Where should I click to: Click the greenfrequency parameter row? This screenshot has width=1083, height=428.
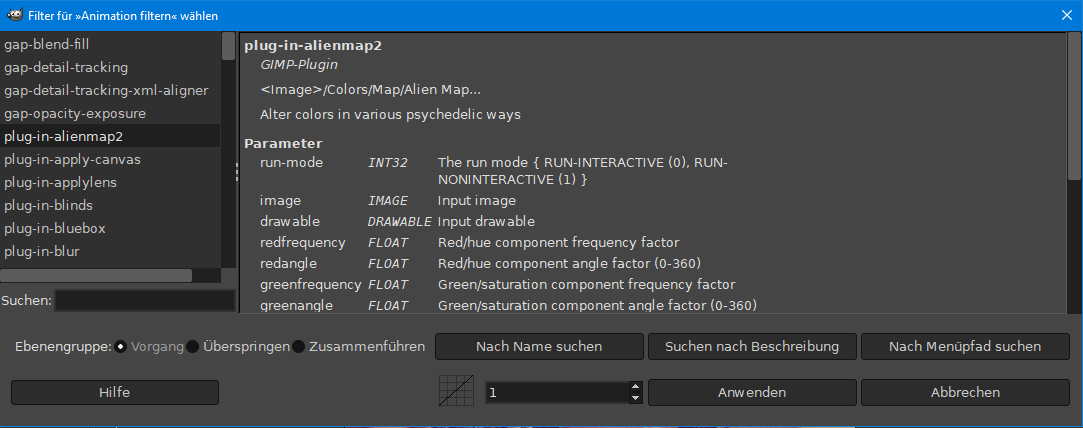coord(497,284)
